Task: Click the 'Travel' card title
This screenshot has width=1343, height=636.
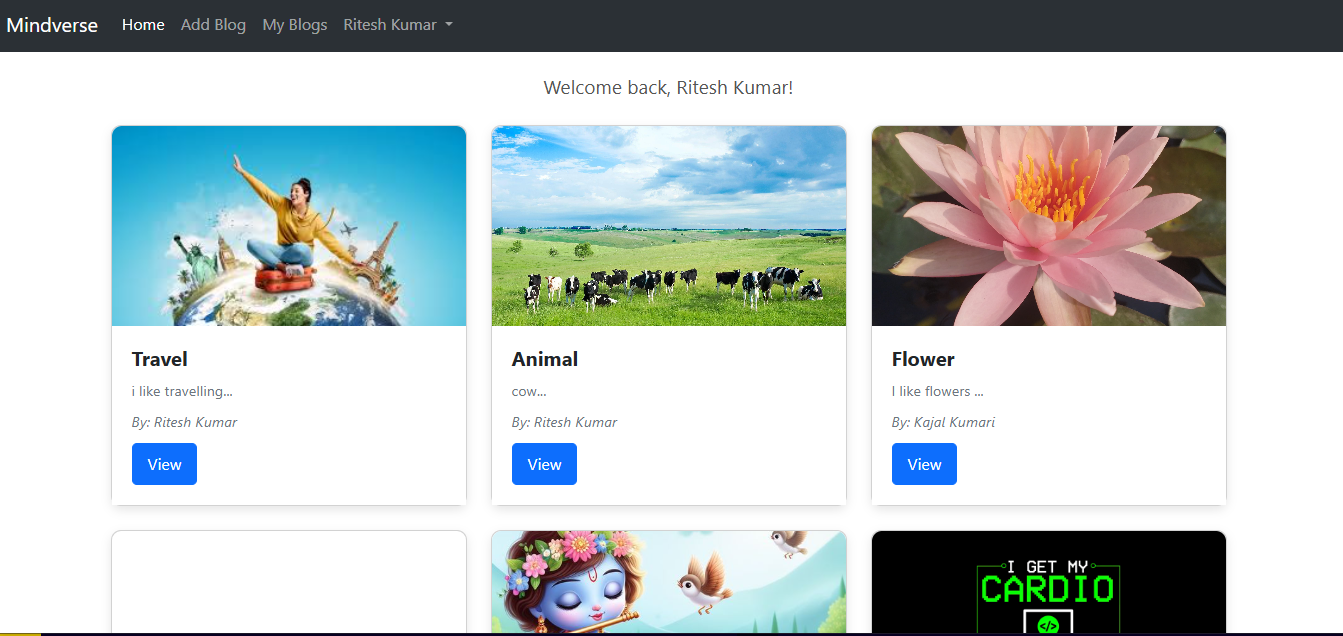Action: click(x=160, y=359)
